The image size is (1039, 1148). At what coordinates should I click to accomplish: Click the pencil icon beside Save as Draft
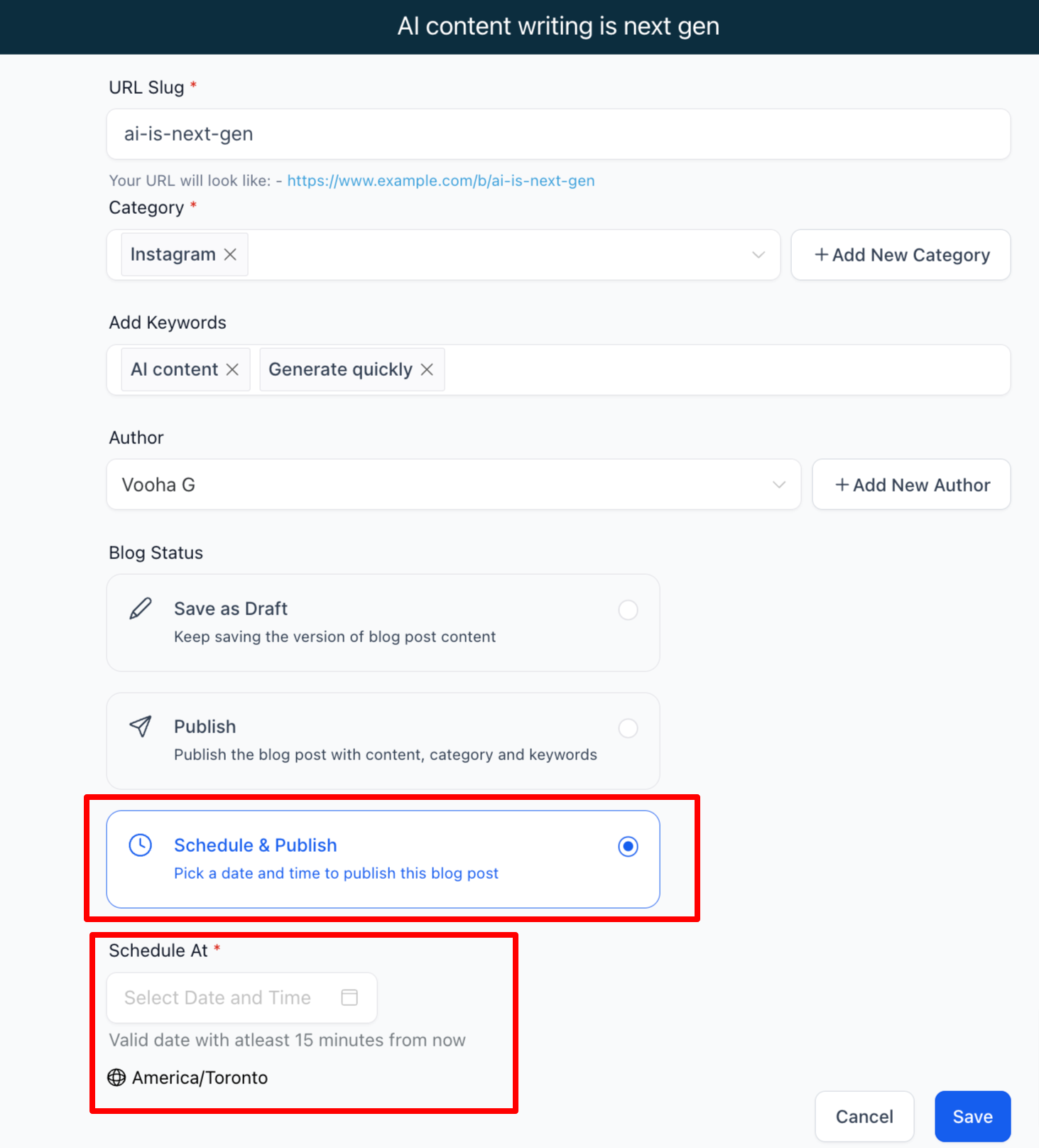[140, 609]
